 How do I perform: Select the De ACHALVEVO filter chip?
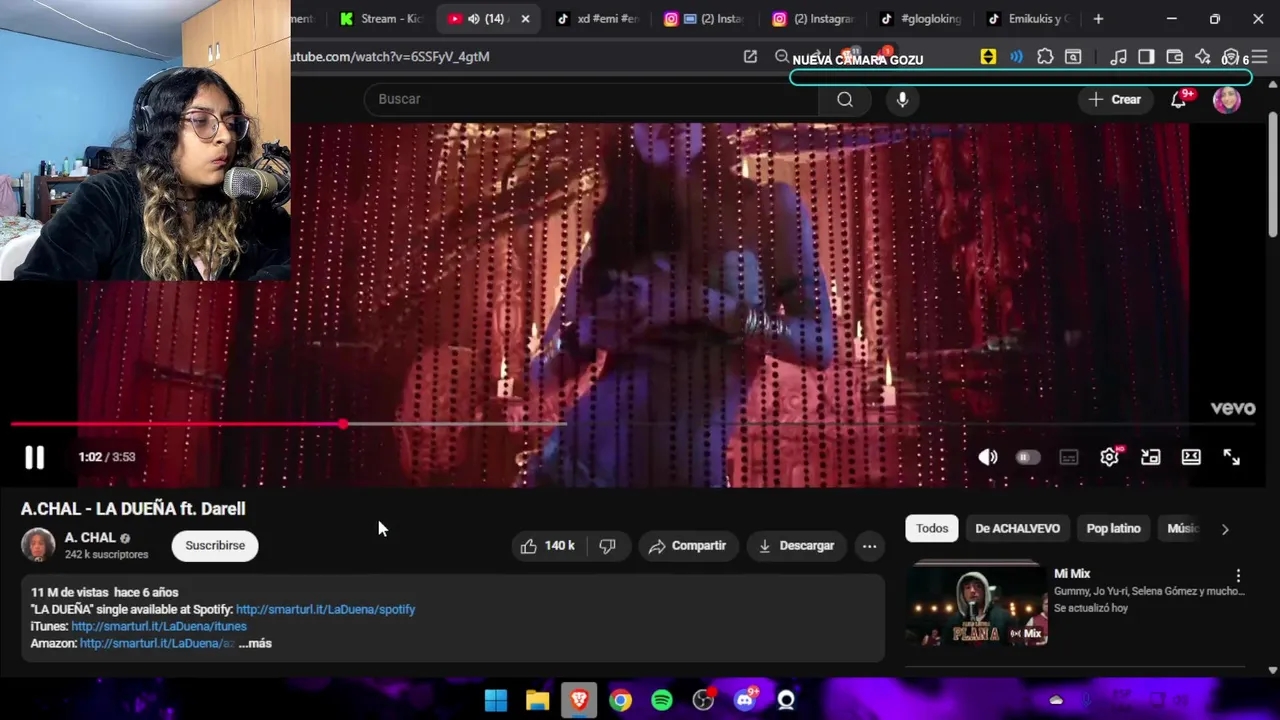(x=1017, y=528)
